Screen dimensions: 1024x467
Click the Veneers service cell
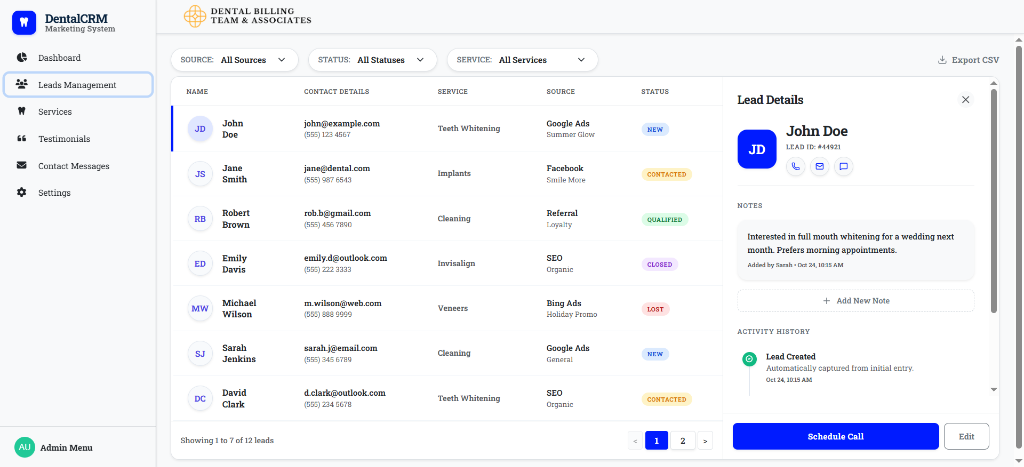(453, 308)
